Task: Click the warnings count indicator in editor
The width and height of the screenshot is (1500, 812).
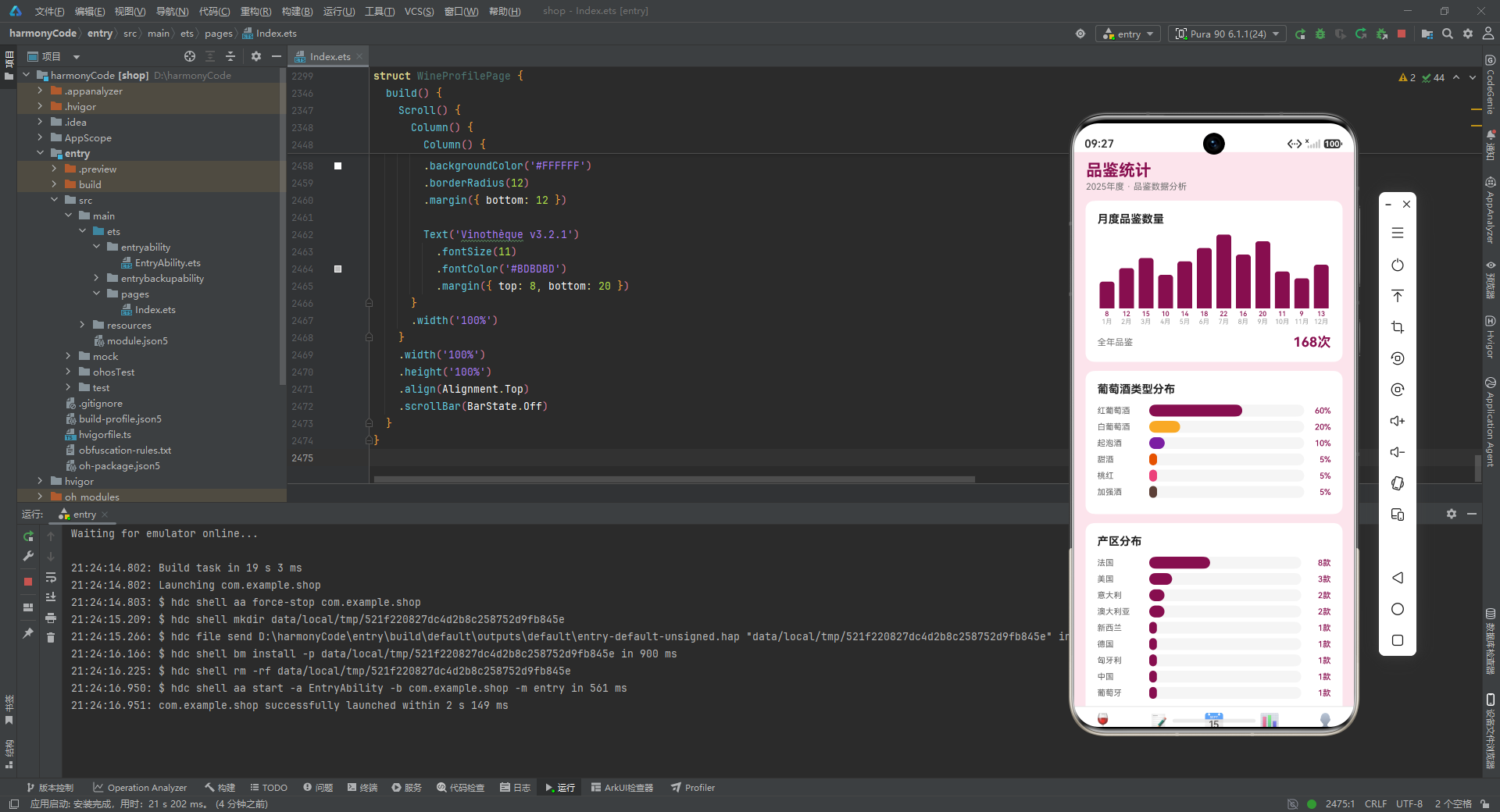Action: click(x=1406, y=77)
